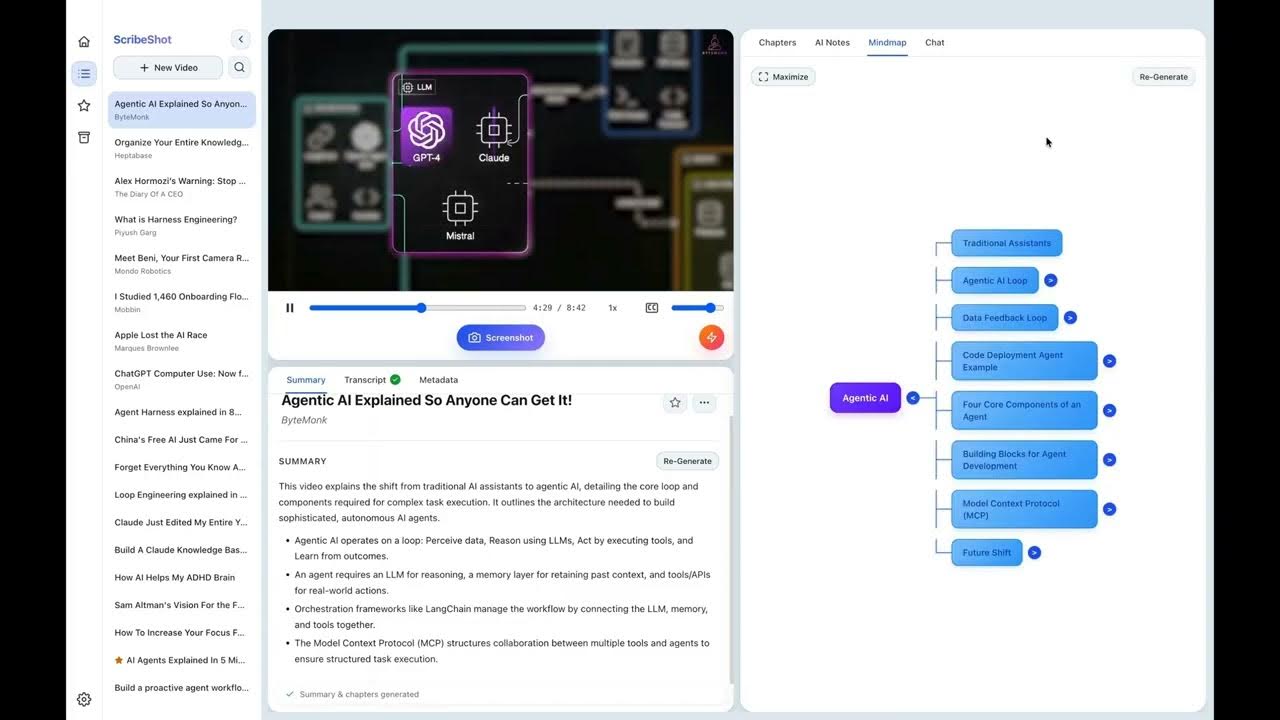
Task: Switch to Chapters tab
Action: (x=777, y=43)
